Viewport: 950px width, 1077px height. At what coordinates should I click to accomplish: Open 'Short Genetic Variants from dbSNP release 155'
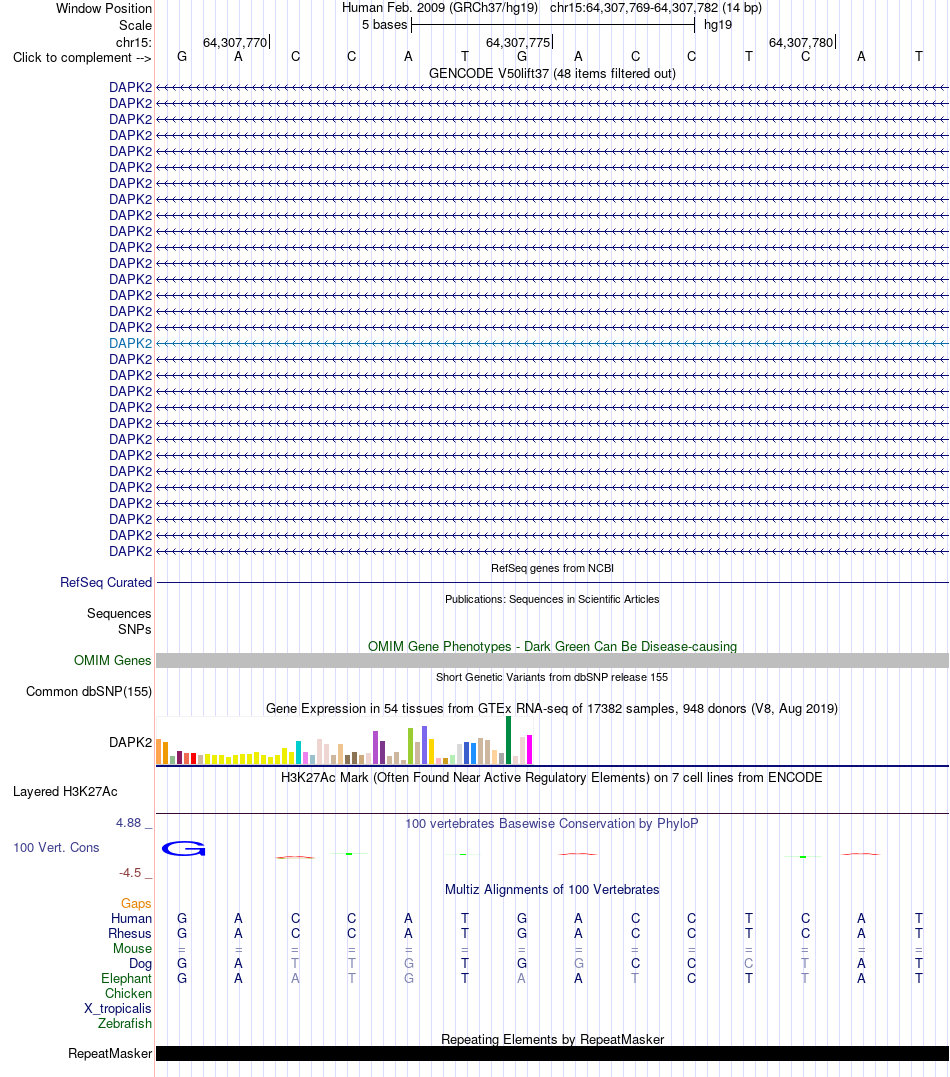(x=552, y=677)
